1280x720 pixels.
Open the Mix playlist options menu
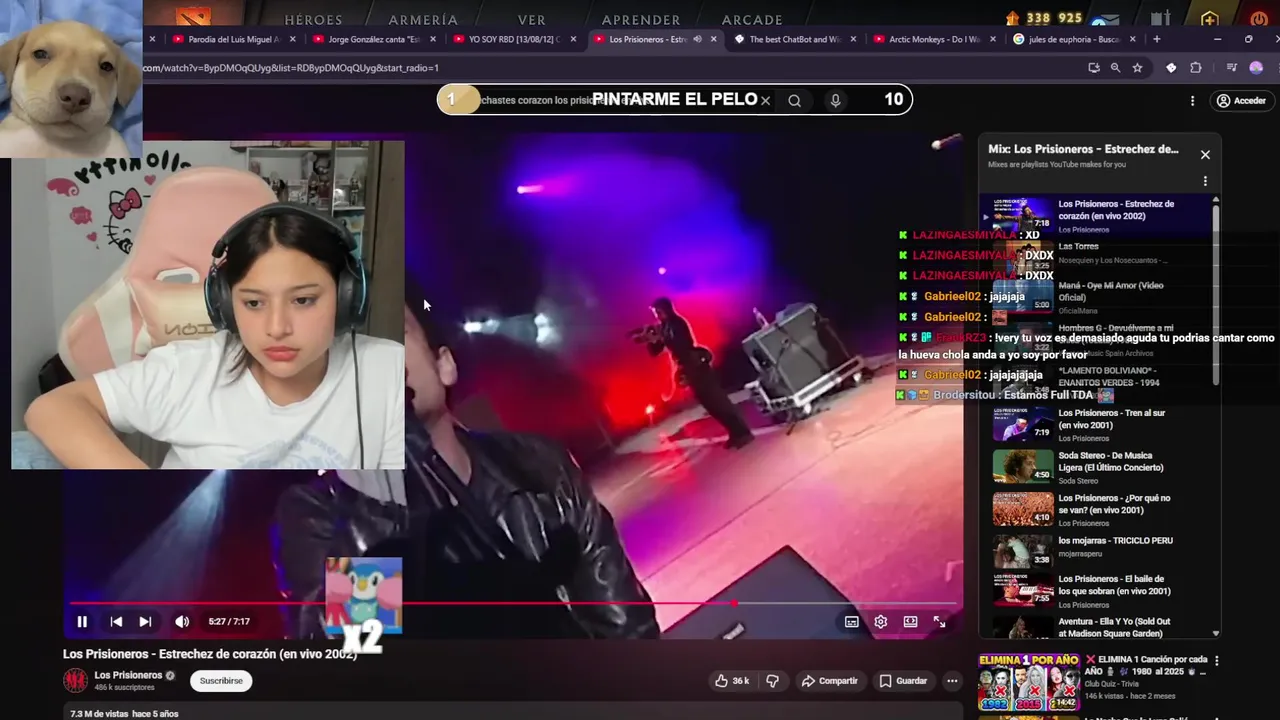click(x=1205, y=181)
